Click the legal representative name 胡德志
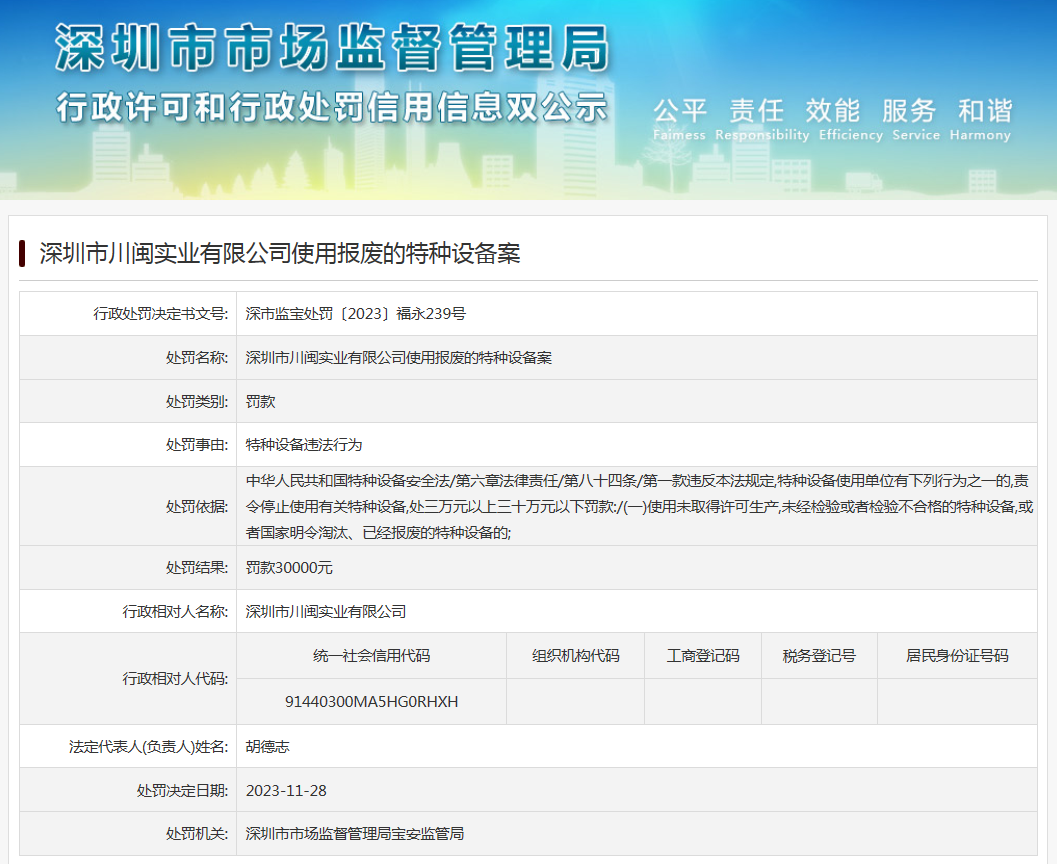This screenshot has height=864, width=1057. tap(268, 747)
